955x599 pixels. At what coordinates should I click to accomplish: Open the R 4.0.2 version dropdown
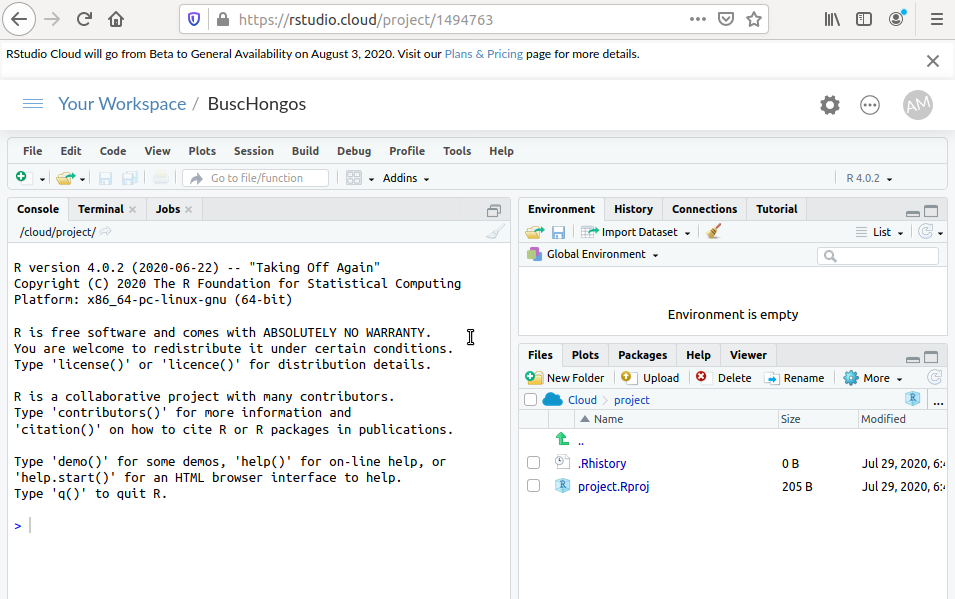(x=869, y=178)
